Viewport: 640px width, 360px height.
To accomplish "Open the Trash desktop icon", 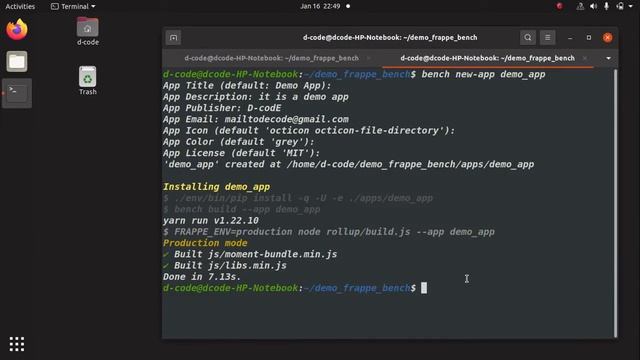I will coord(87,81).
